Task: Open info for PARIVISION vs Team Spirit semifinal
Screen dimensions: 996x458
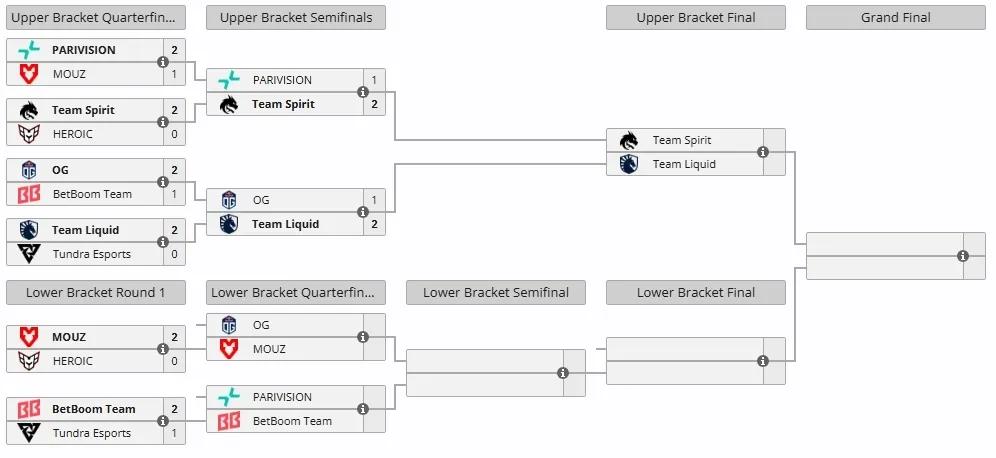Action: [363, 92]
